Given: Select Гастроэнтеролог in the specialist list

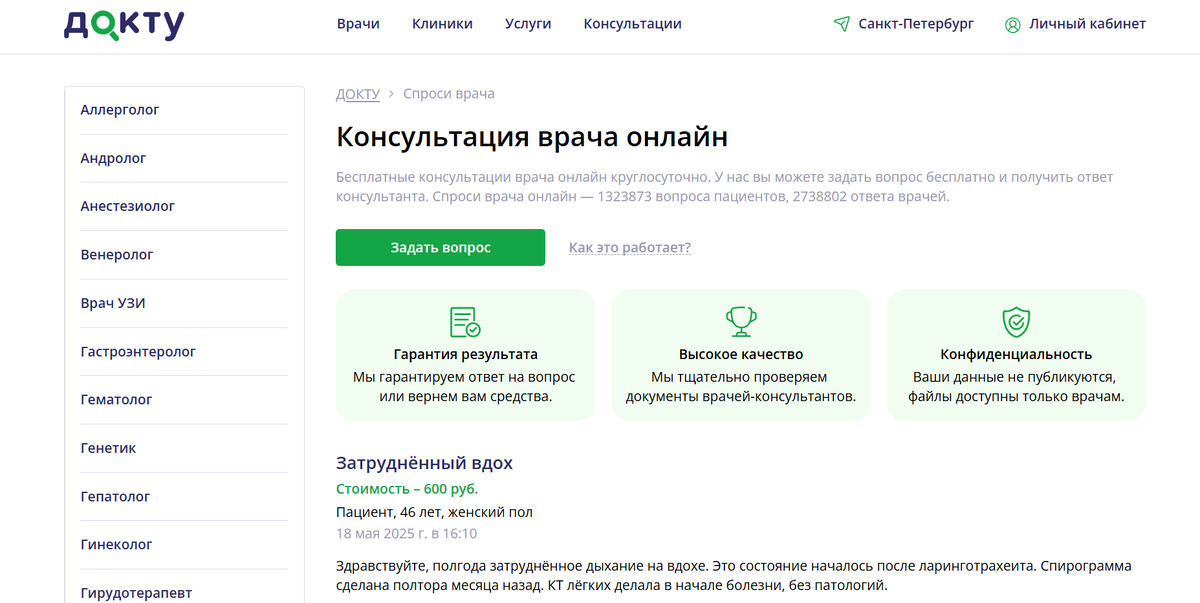Looking at the screenshot, I should click(x=138, y=352).
